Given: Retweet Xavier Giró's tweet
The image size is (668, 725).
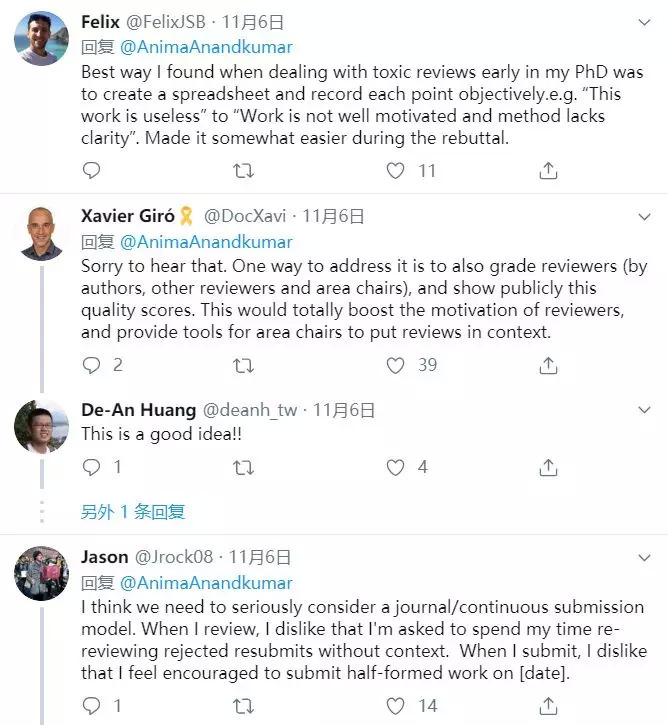Looking at the screenshot, I should click(x=243, y=366).
